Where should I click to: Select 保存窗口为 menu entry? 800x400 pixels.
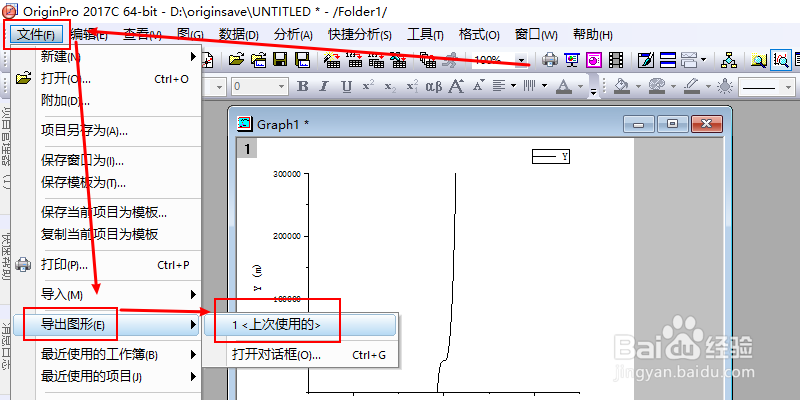(x=107, y=161)
